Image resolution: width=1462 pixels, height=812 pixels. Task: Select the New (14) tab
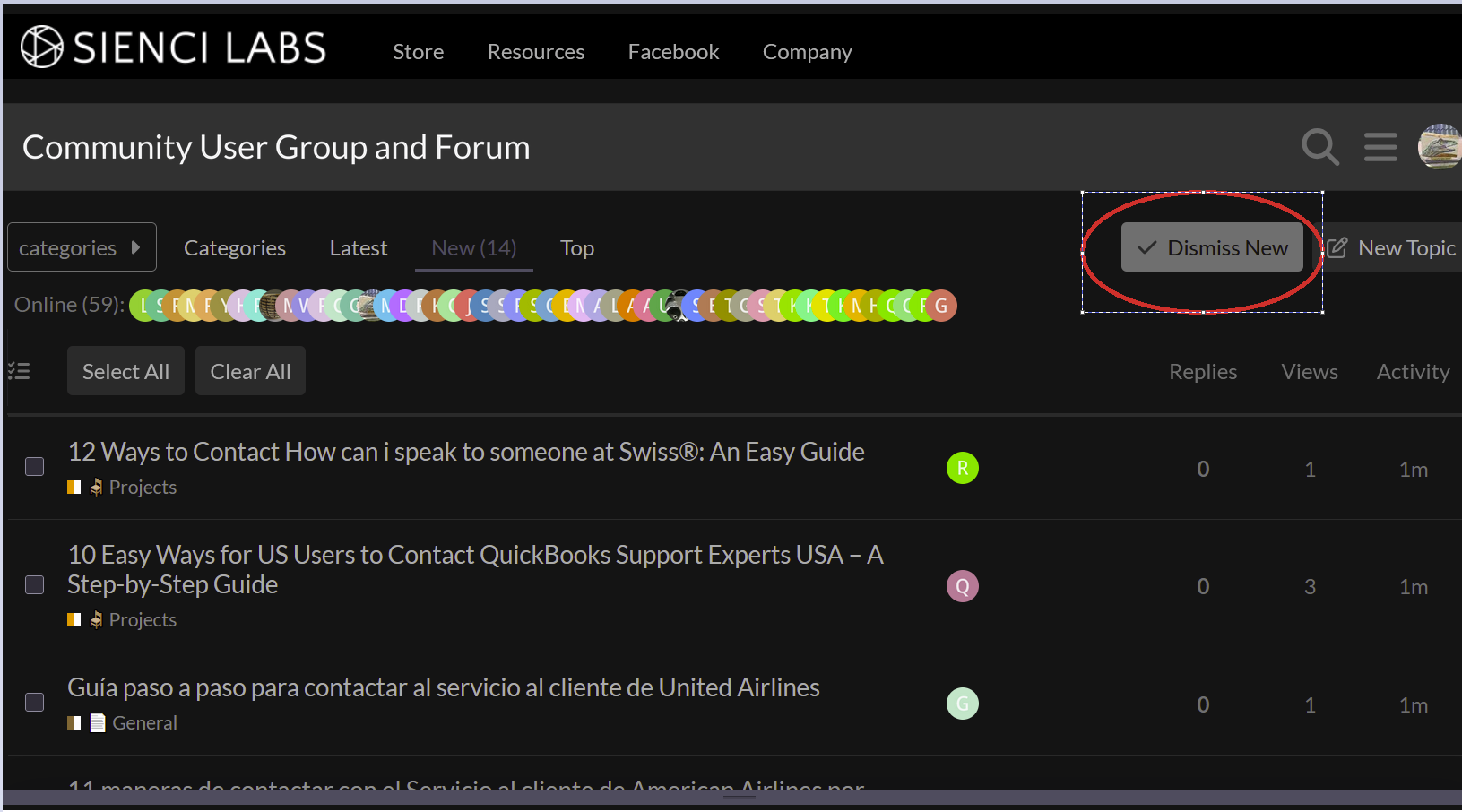(x=474, y=248)
